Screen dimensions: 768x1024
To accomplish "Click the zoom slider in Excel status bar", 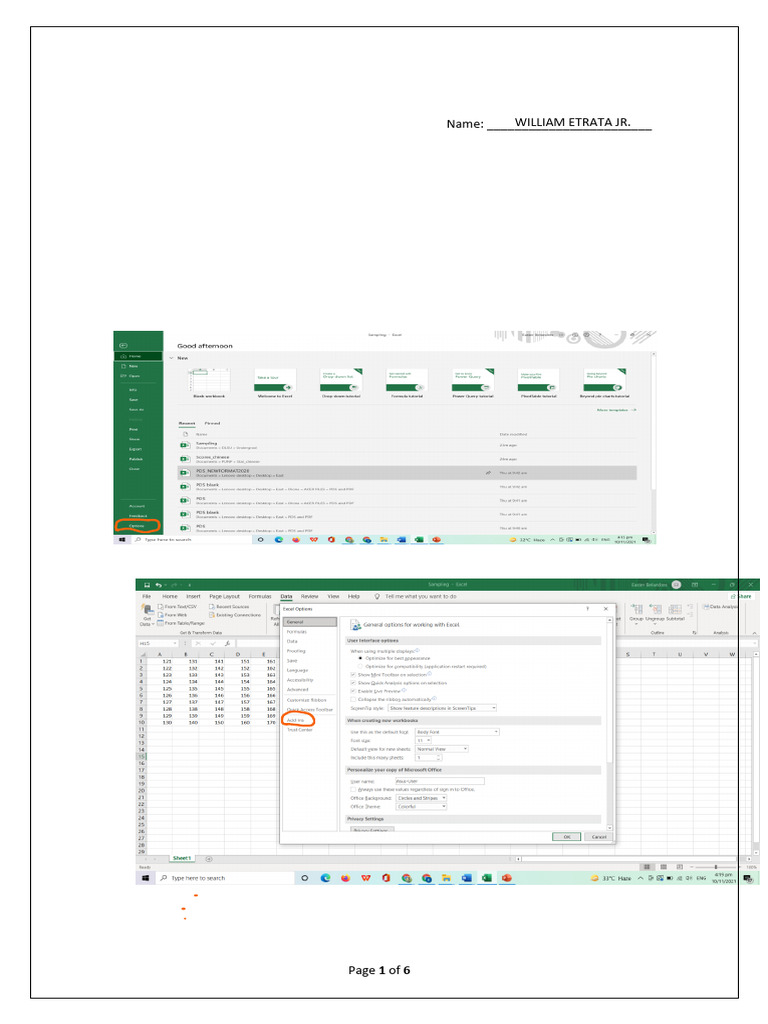I will click(x=716, y=867).
